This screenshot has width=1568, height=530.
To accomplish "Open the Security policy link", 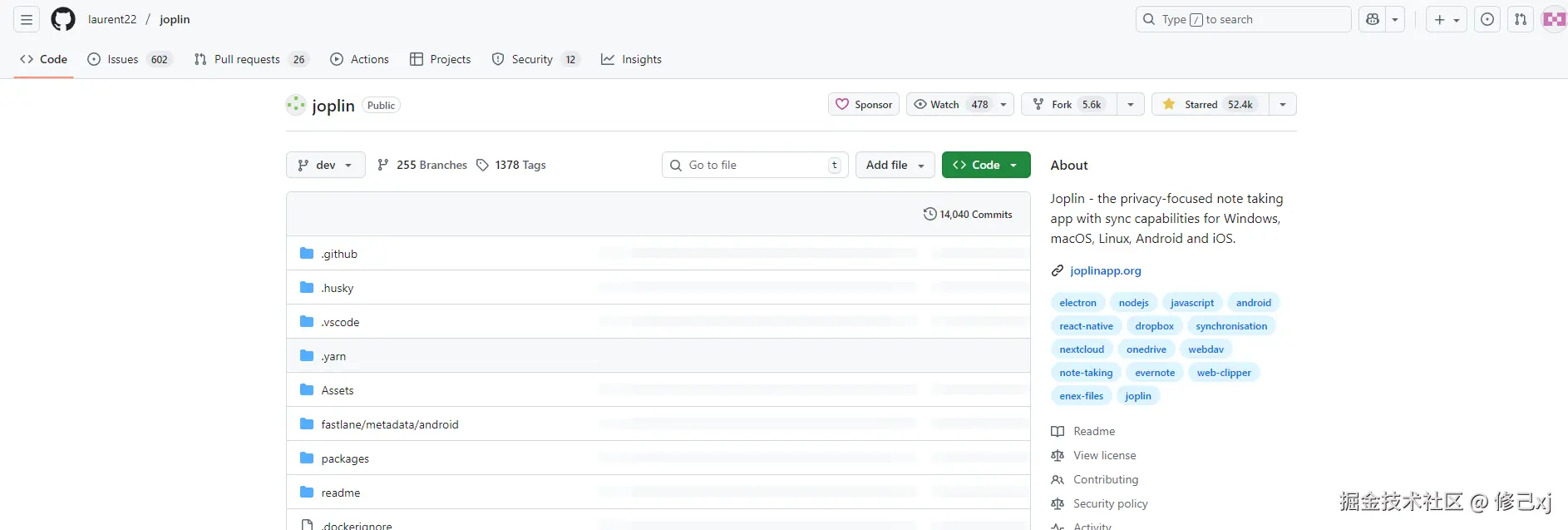I will click(1099, 503).
